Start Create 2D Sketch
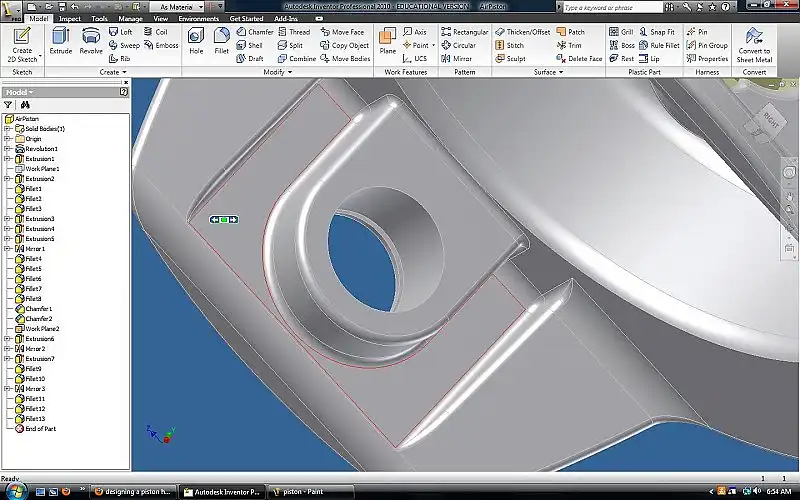The height and width of the screenshot is (500, 800). 21,43
